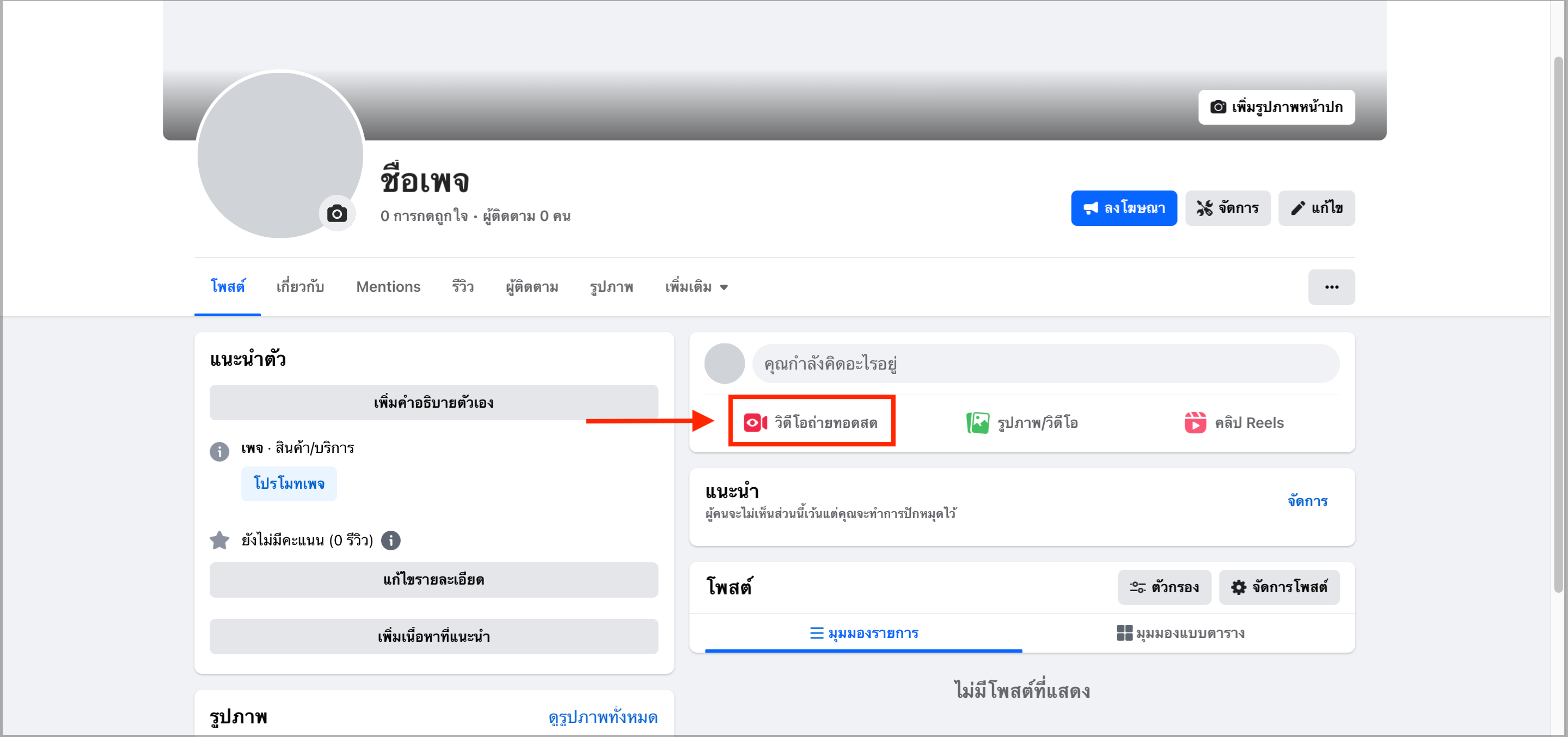The height and width of the screenshot is (737, 1568).
Task: Click เพิ่มรูปภาพหน้าปก cover photo button
Action: tap(1276, 107)
